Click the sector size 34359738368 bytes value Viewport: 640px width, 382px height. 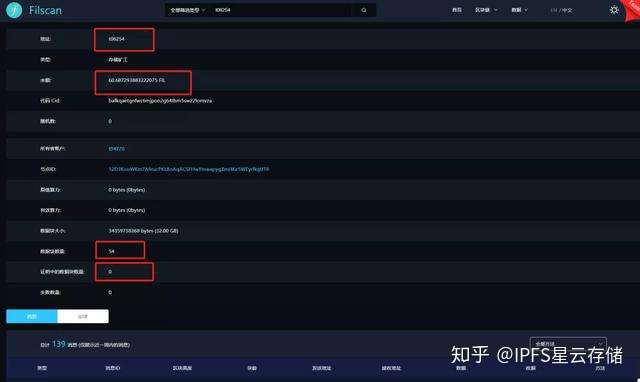point(143,231)
